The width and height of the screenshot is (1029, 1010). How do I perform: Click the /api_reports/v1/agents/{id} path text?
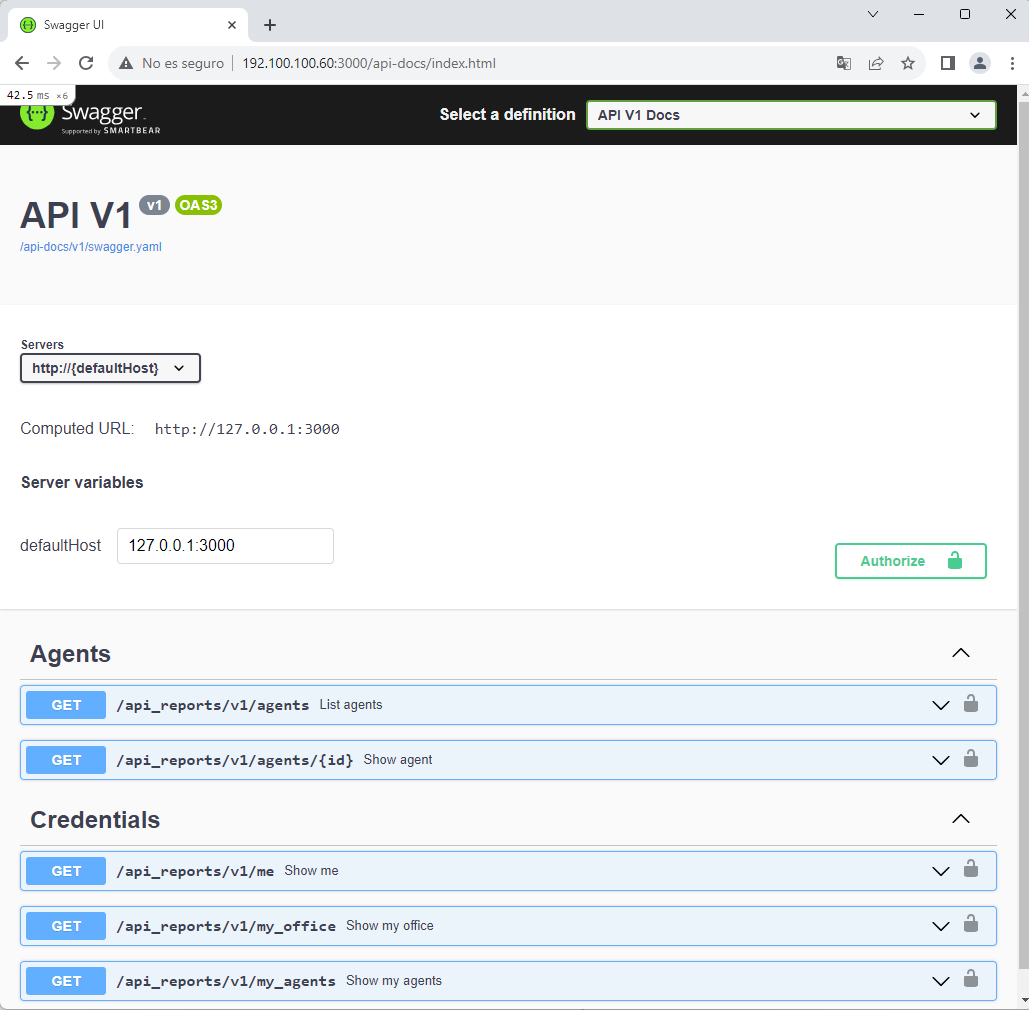click(235, 760)
